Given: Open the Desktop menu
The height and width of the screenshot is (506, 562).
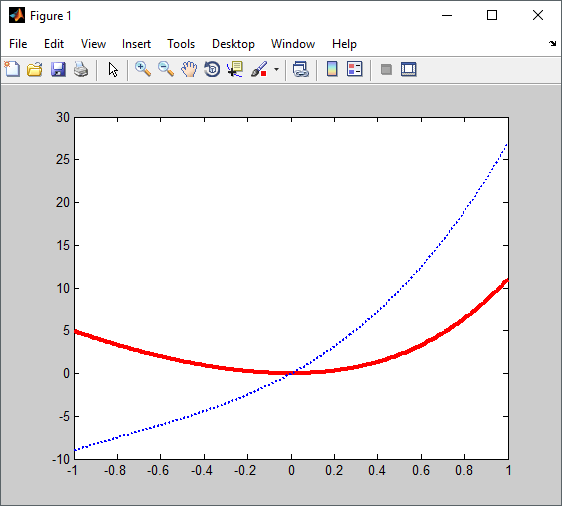Looking at the screenshot, I should pyautogui.click(x=233, y=44).
